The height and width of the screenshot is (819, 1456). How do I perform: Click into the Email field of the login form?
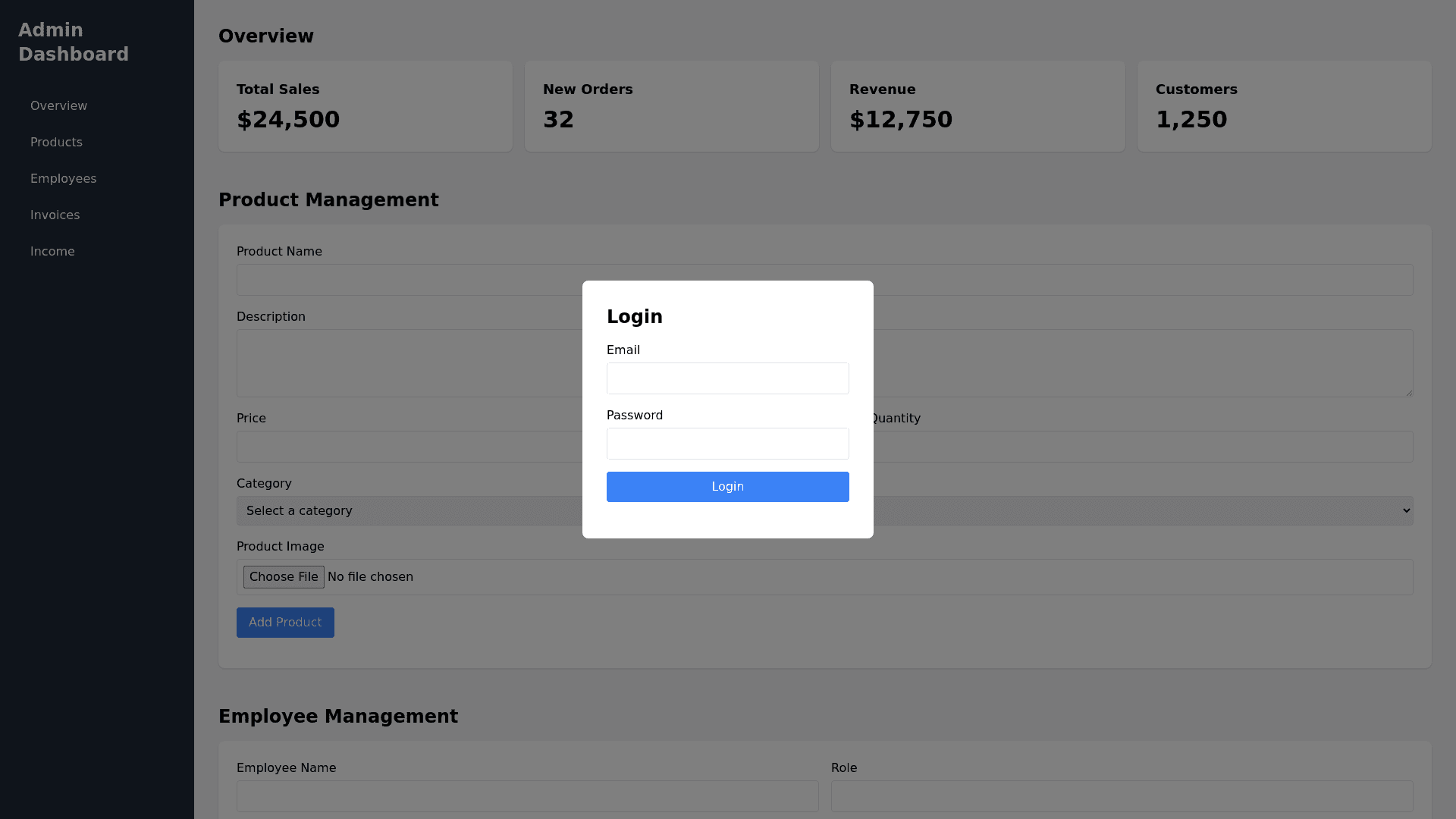pyautogui.click(x=727, y=378)
